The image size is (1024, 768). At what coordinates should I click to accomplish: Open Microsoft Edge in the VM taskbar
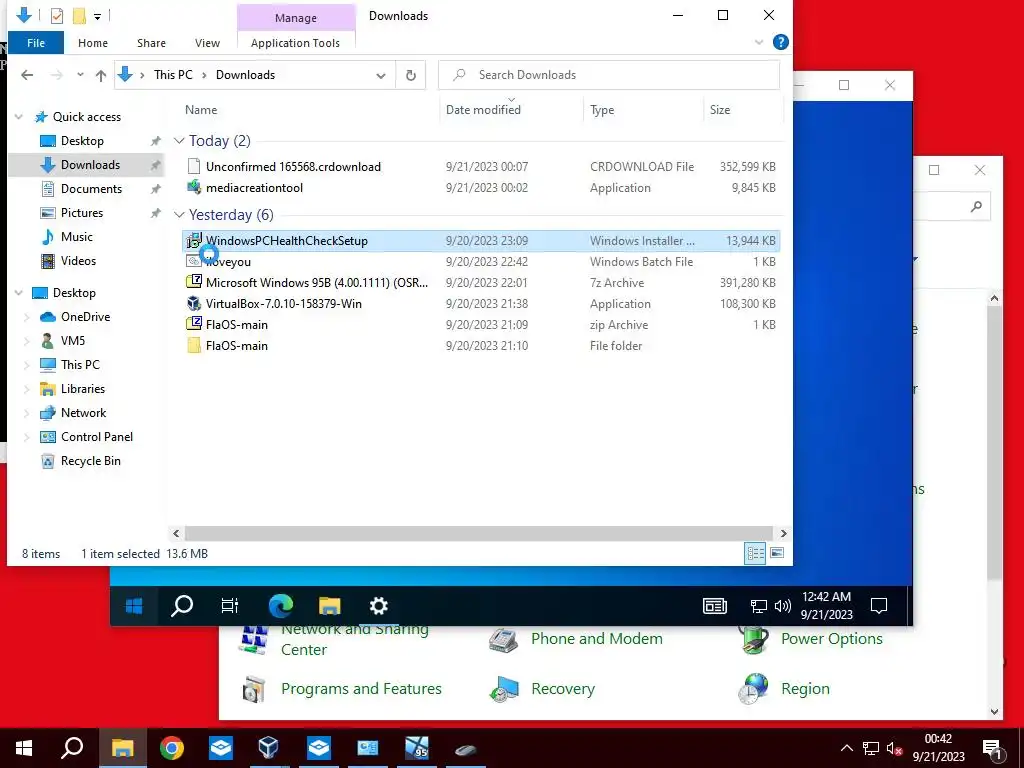280,606
